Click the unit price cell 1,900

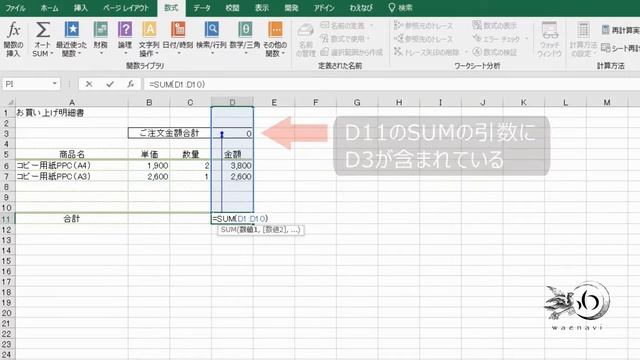pos(149,165)
